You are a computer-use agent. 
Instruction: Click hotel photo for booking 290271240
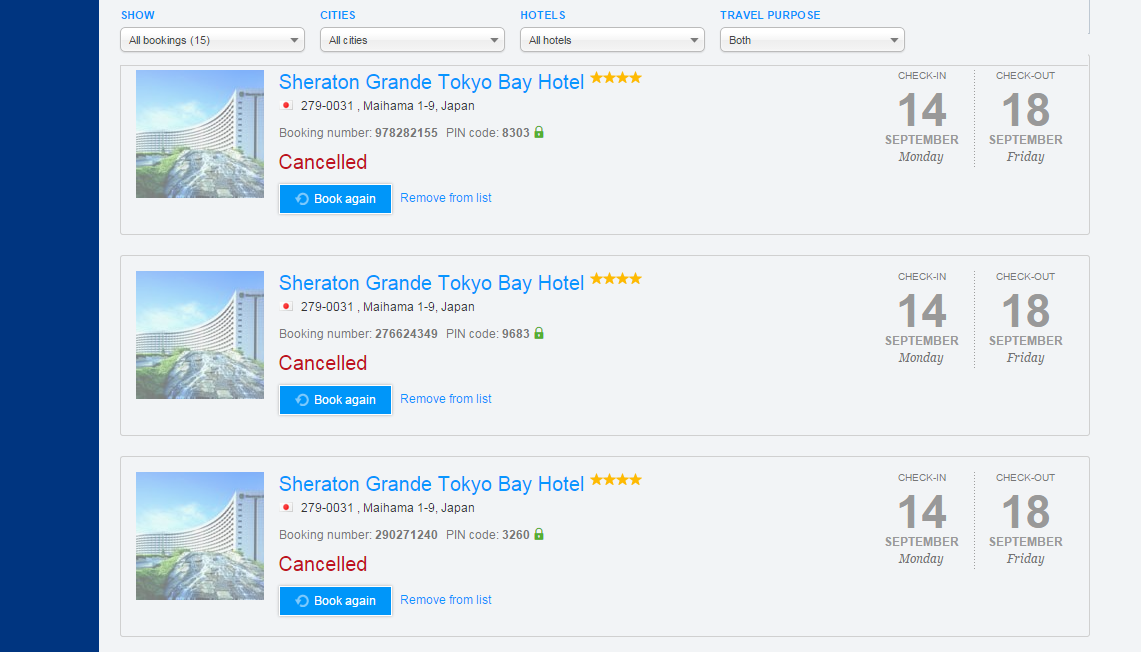200,536
